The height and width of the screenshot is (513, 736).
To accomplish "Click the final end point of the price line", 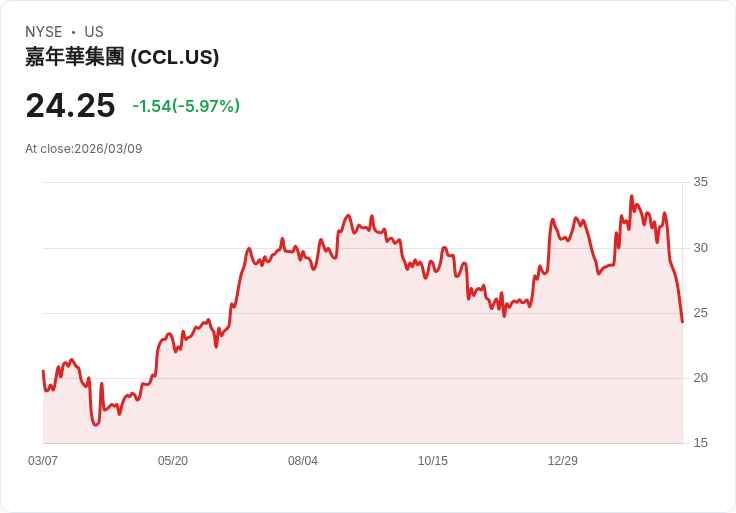I will pos(682,322).
